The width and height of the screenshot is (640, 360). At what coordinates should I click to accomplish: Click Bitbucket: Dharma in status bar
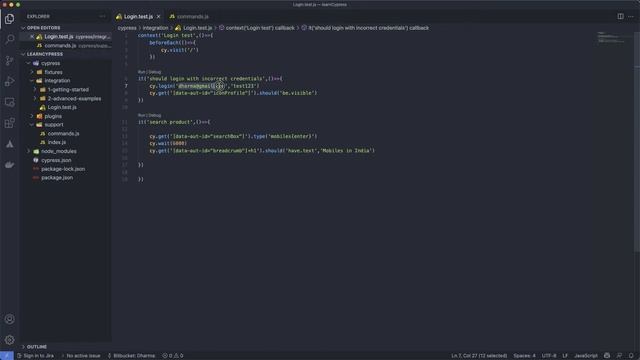tap(131, 356)
